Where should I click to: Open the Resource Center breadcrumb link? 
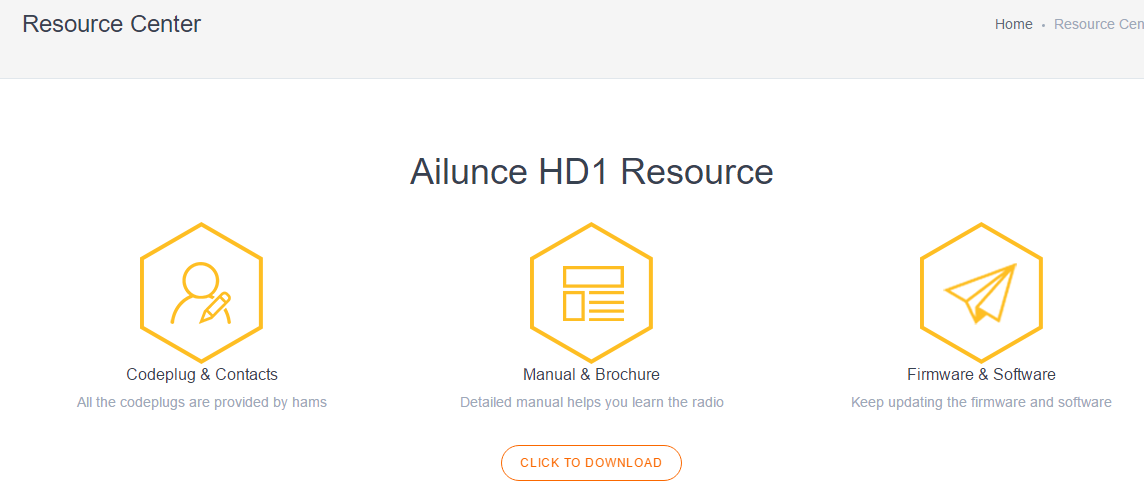pyautogui.click(x=1098, y=24)
